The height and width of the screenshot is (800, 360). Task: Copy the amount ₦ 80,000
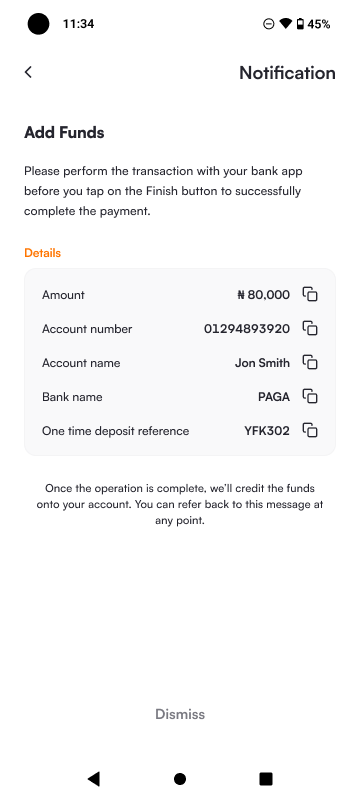310,294
